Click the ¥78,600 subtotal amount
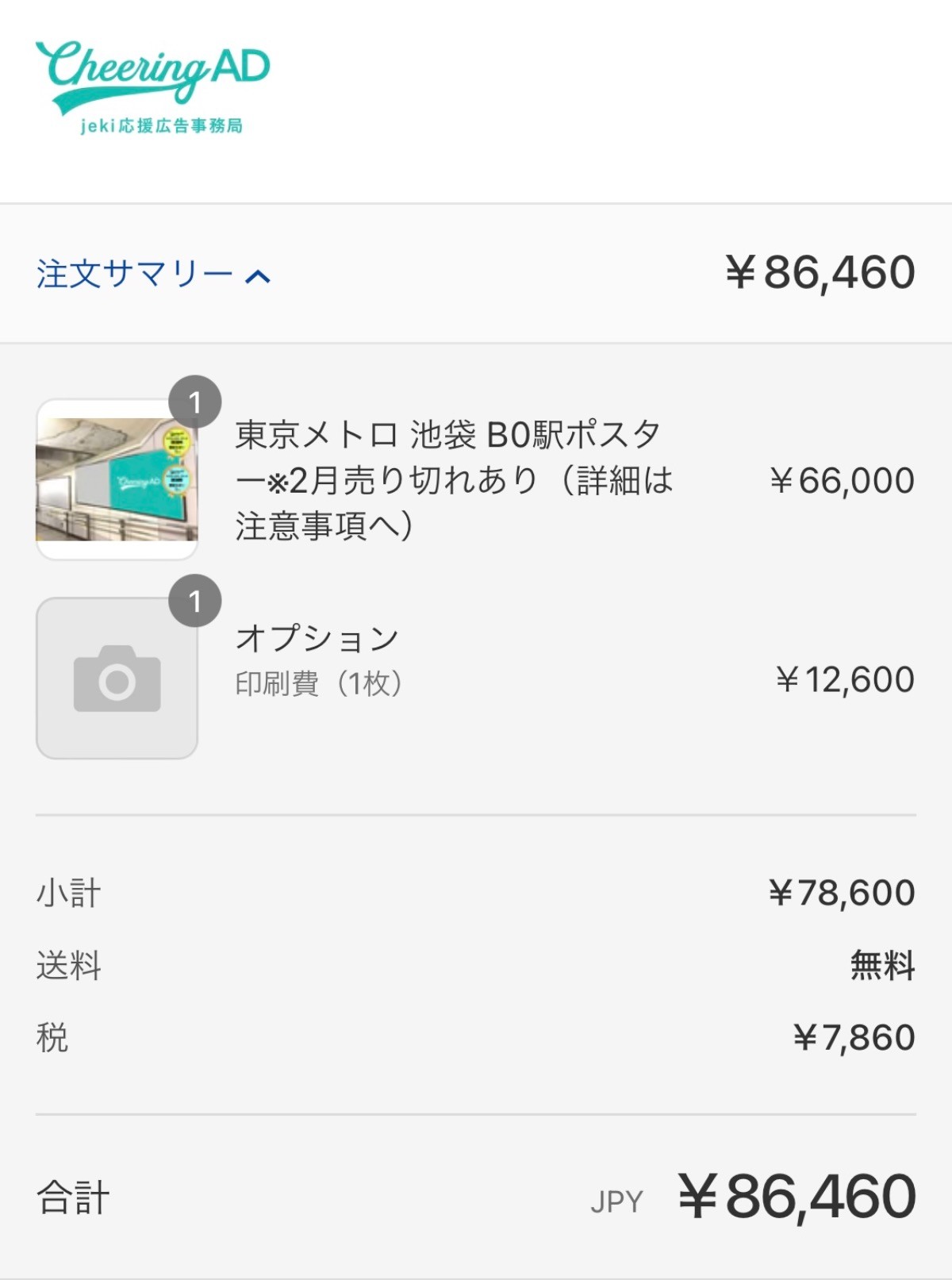This screenshot has height=1280, width=952. (x=842, y=894)
